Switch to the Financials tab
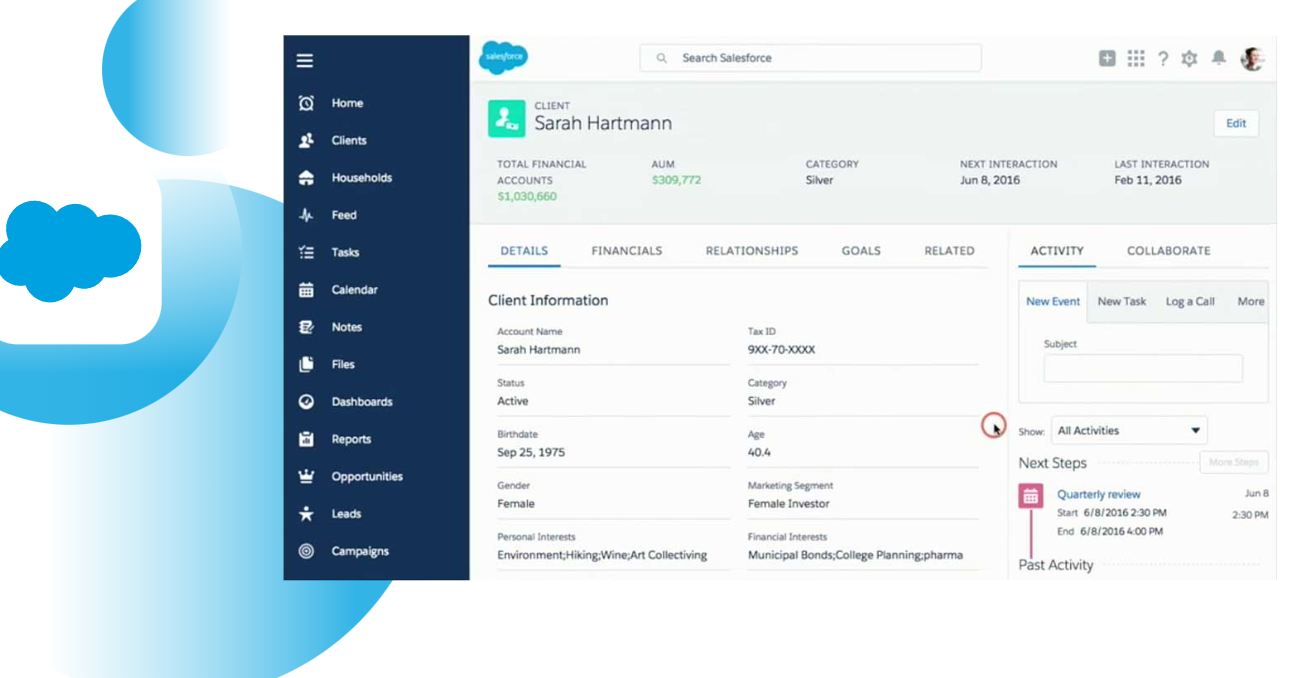This screenshot has height=678, width=1289. [x=627, y=251]
